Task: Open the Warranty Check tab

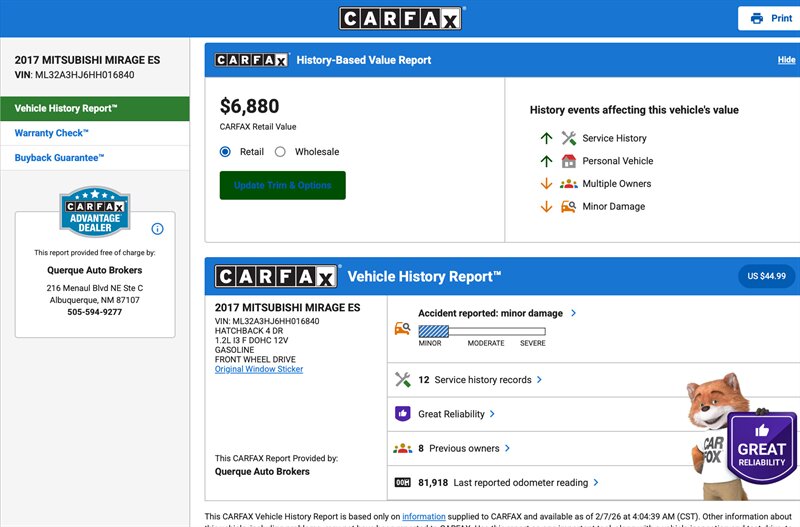Action: 52,133
